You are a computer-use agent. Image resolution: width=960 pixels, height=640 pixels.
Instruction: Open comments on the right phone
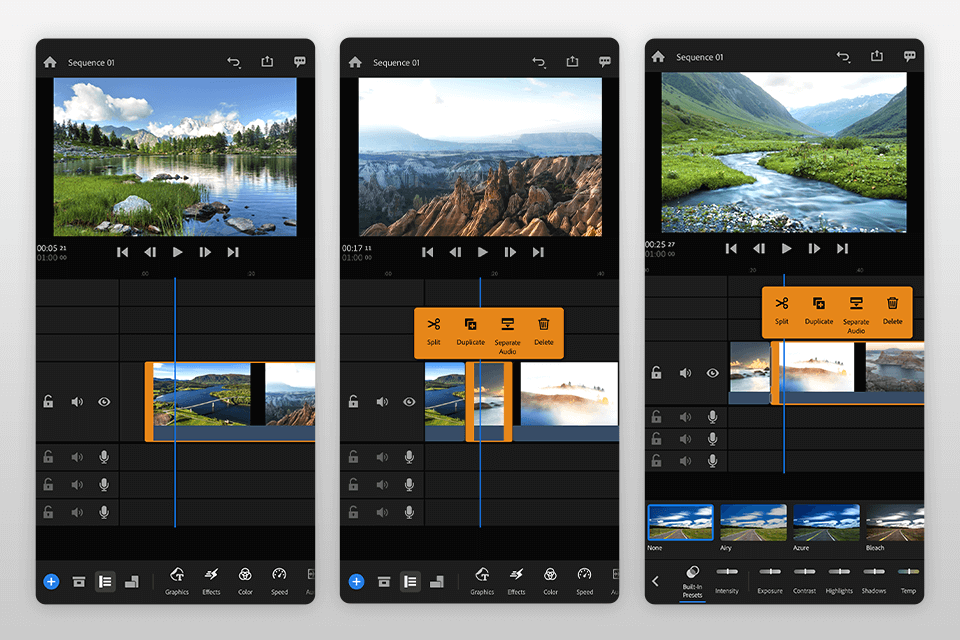(910, 56)
